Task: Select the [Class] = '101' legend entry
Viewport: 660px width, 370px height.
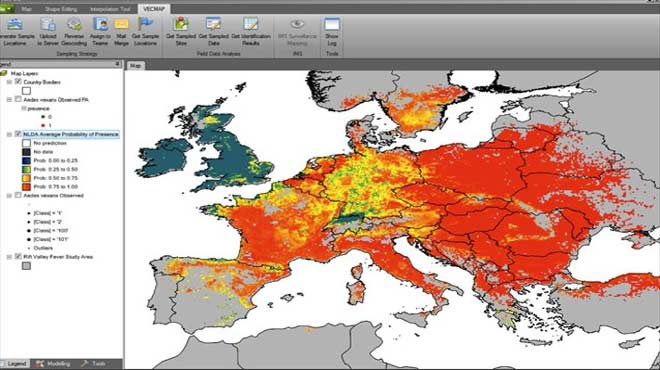Action: pos(51,239)
